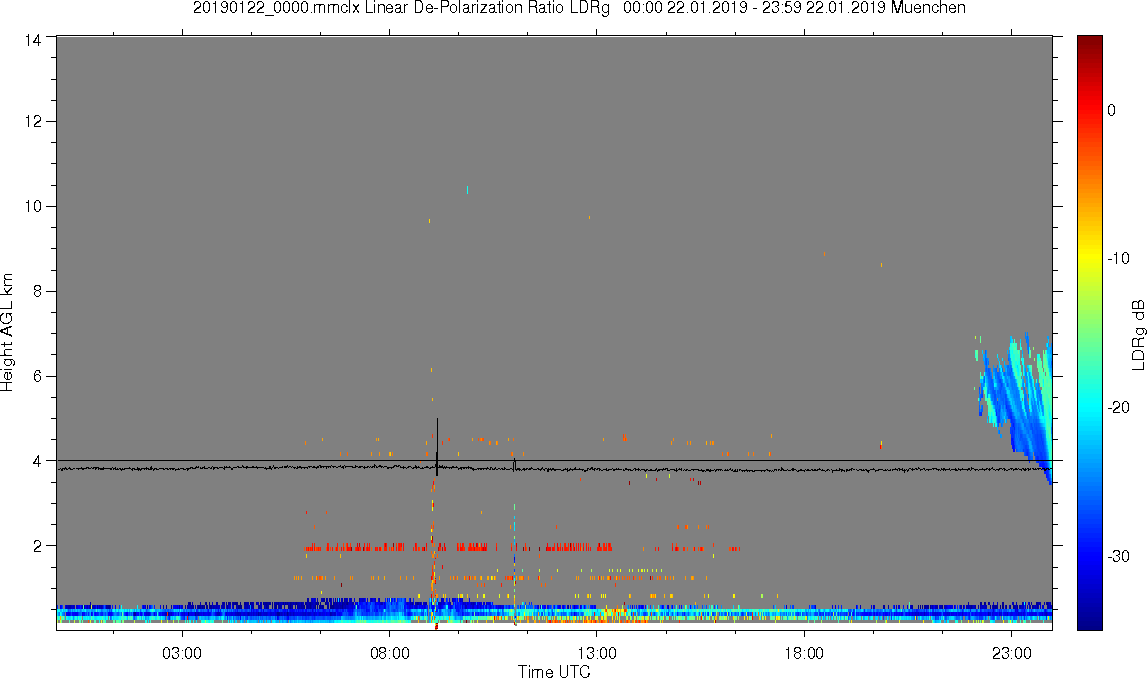
Task: Click the dark red top of the colorbar
Action: (1089, 48)
